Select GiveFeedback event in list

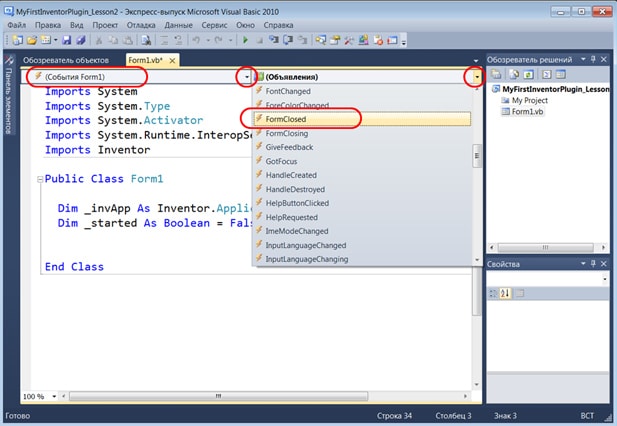362,147
